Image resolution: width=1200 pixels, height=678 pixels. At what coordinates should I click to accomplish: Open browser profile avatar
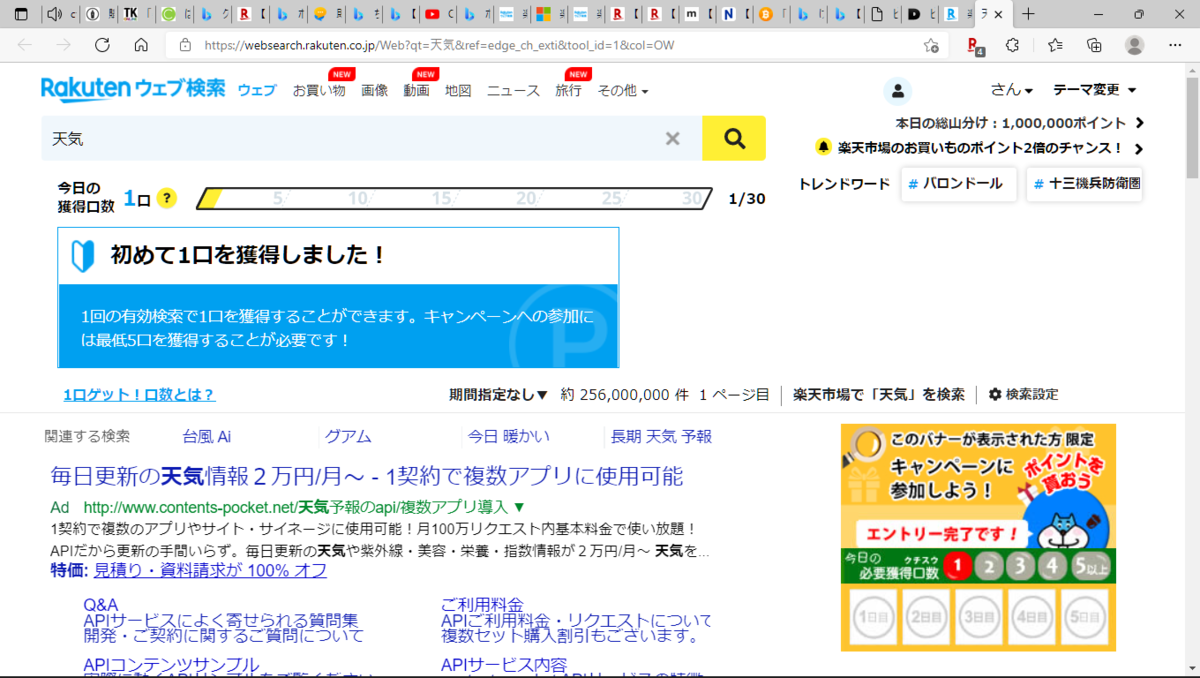1134,45
